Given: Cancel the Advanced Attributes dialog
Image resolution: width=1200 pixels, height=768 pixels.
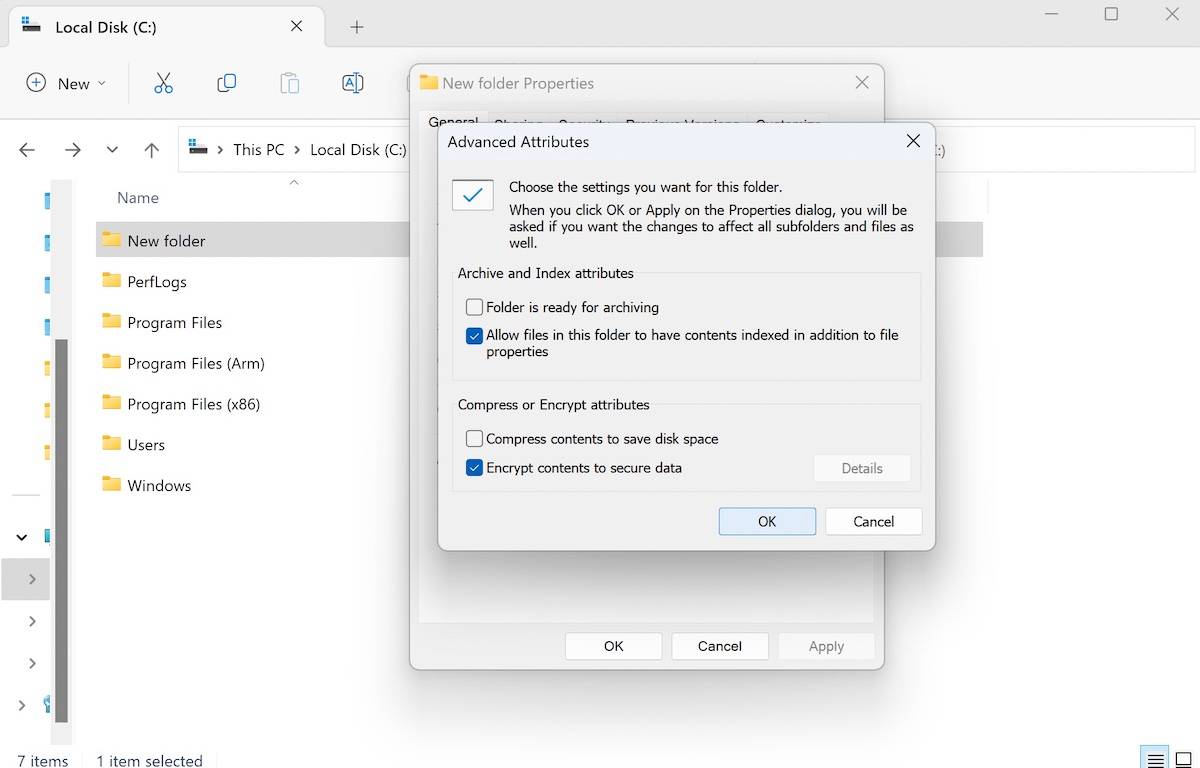Looking at the screenshot, I should point(873,521).
